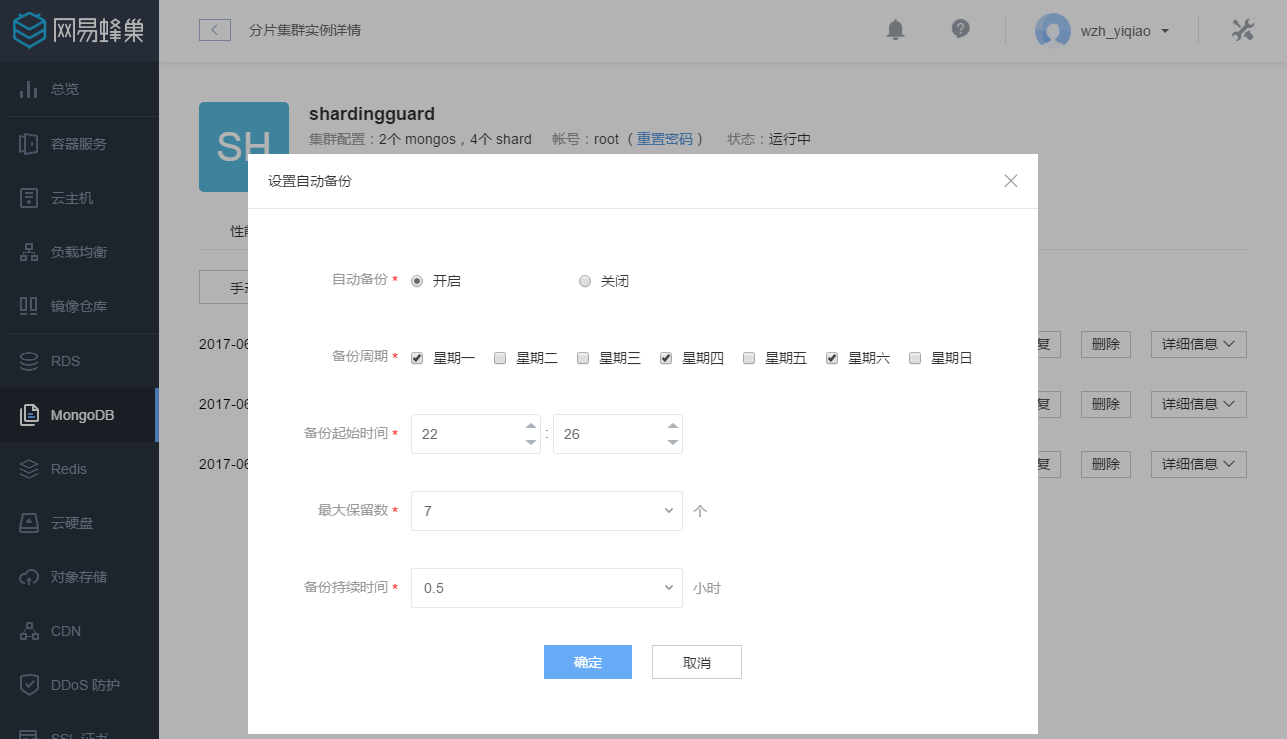Go to 云主机 in the sidebar

pyautogui.click(x=79, y=198)
